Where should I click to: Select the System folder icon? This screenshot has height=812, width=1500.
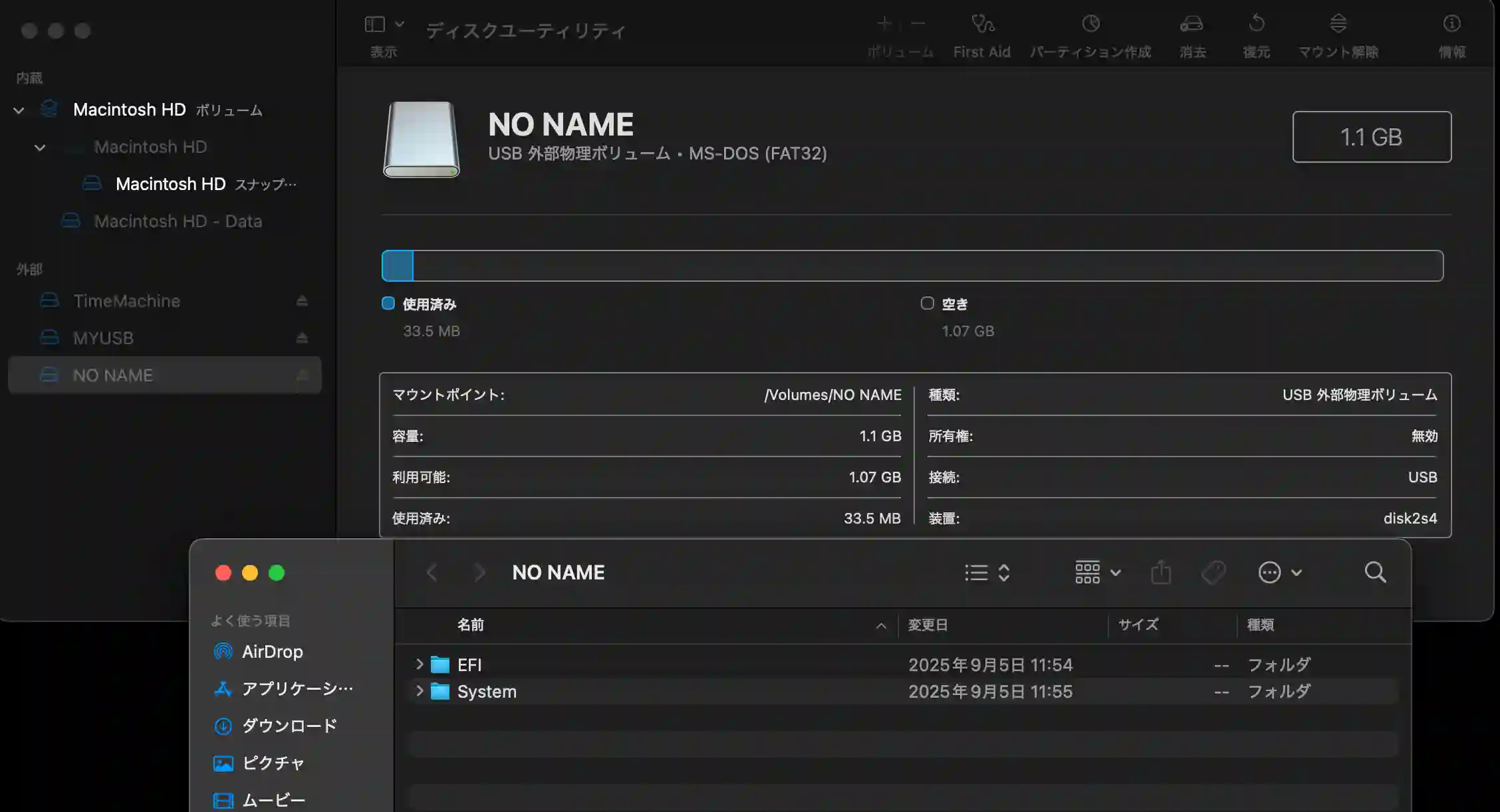pyautogui.click(x=440, y=692)
